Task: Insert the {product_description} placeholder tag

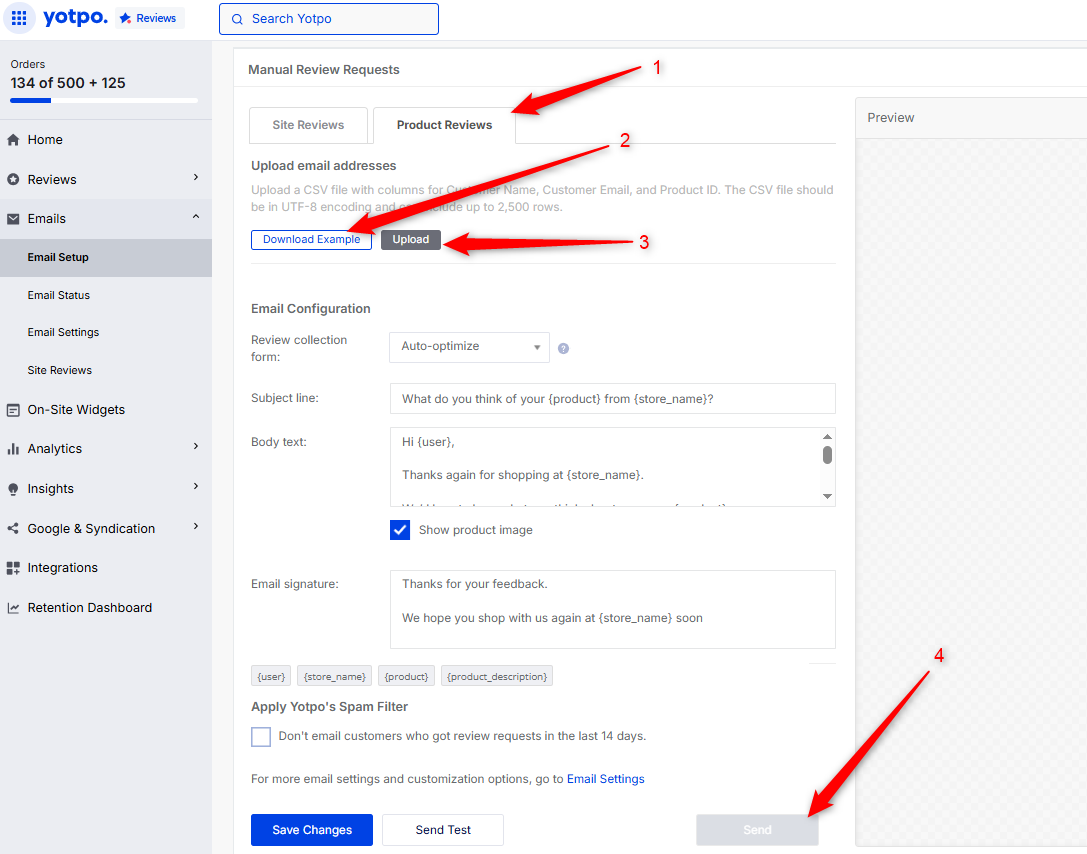Action: (x=497, y=676)
